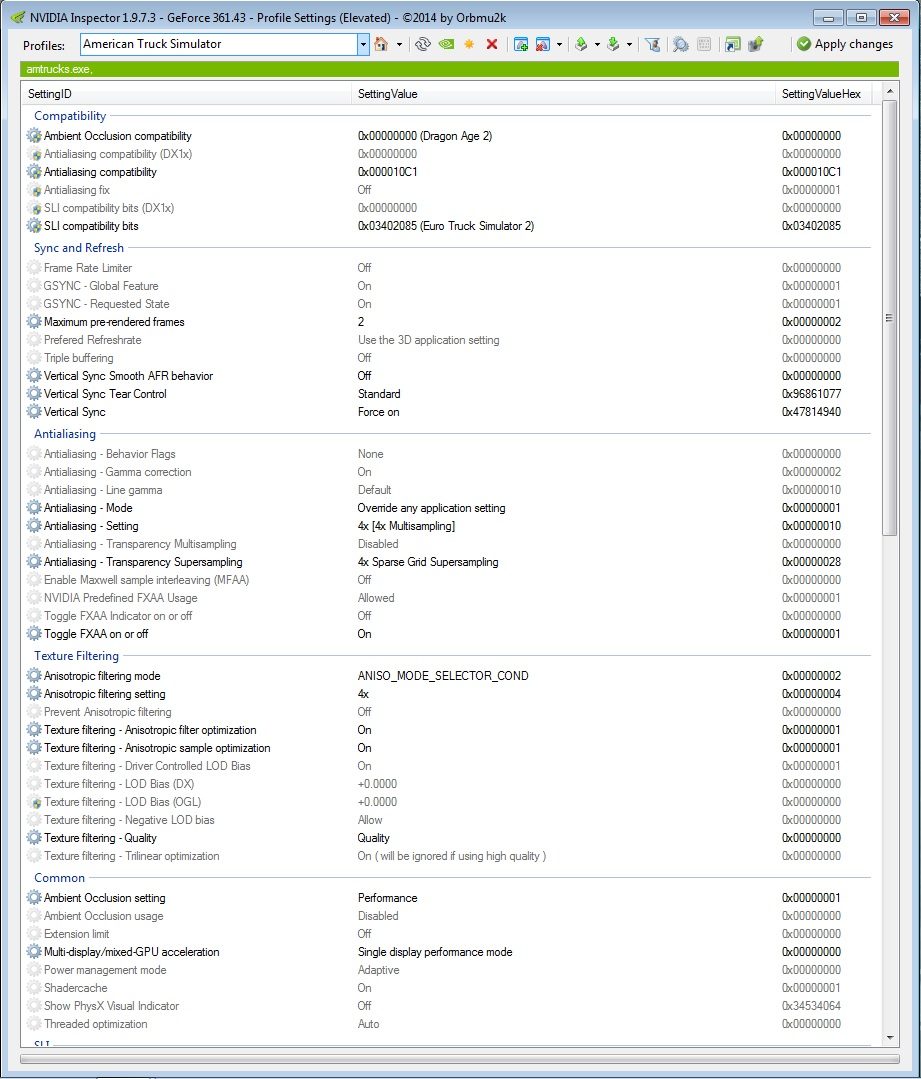Open the dropdown arrow beside the home icon
The height and width of the screenshot is (1079, 921).
click(x=399, y=45)
